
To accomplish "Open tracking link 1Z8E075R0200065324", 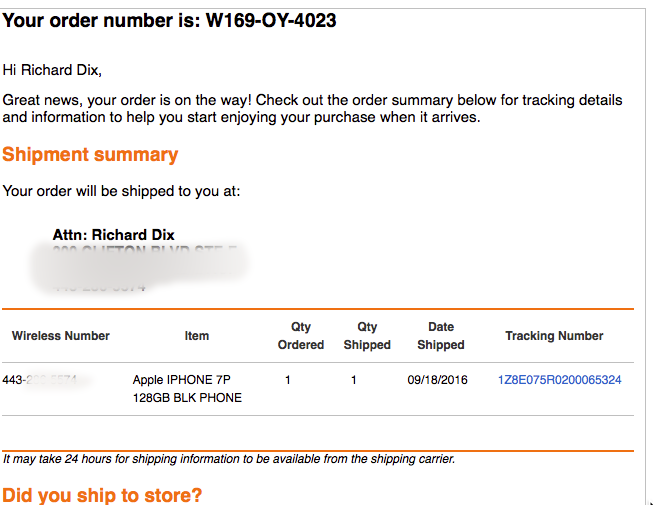I will point(559,380).
